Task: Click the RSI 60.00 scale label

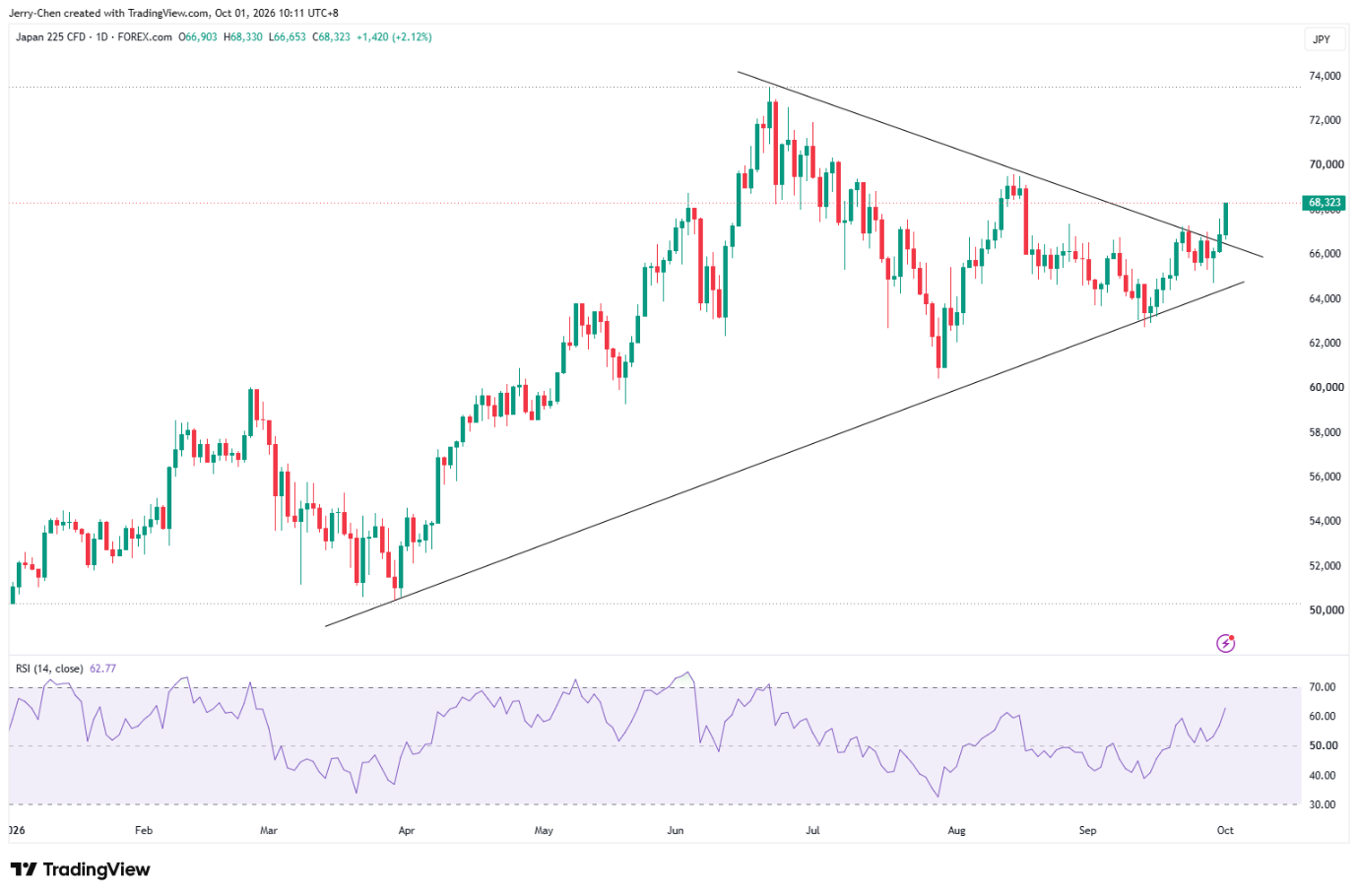Action: (x=1323, y=717)
